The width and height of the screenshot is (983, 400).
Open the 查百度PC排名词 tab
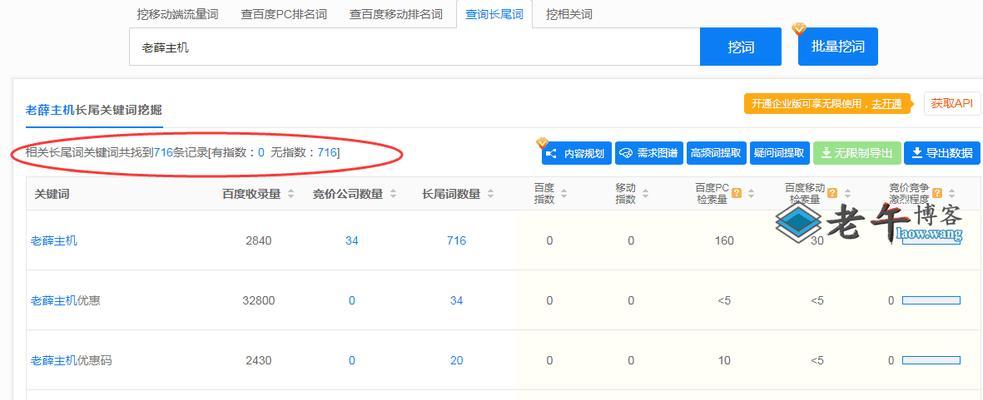[284, 14]
